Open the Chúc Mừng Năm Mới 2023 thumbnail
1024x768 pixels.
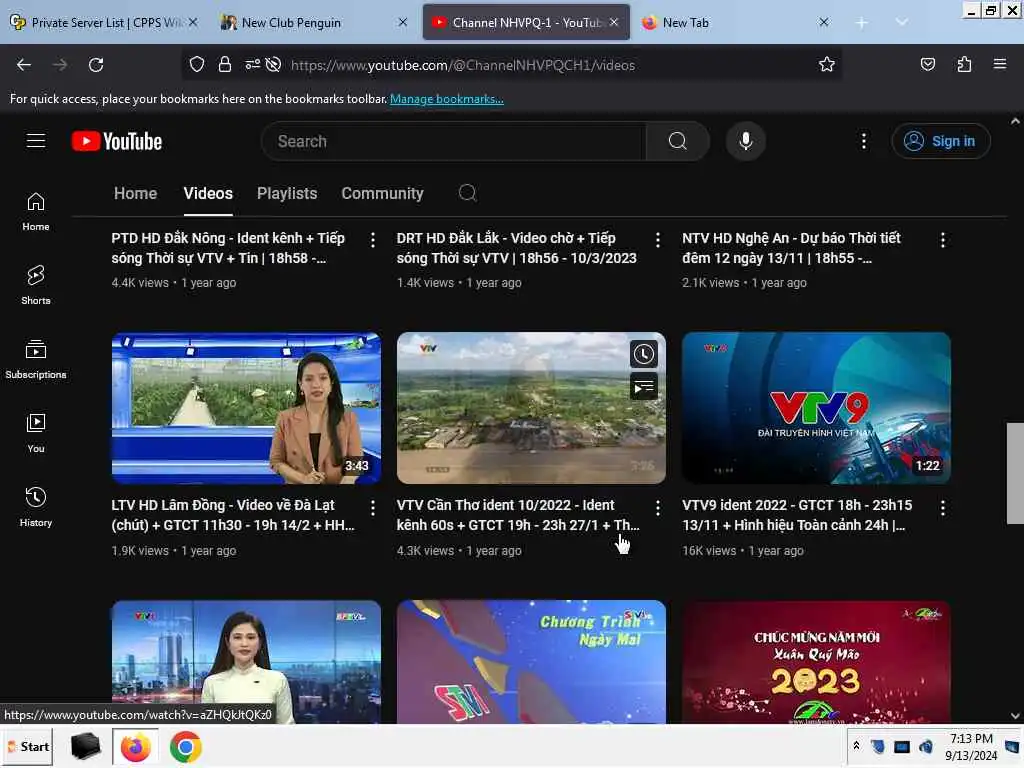(x=816, y=662)
